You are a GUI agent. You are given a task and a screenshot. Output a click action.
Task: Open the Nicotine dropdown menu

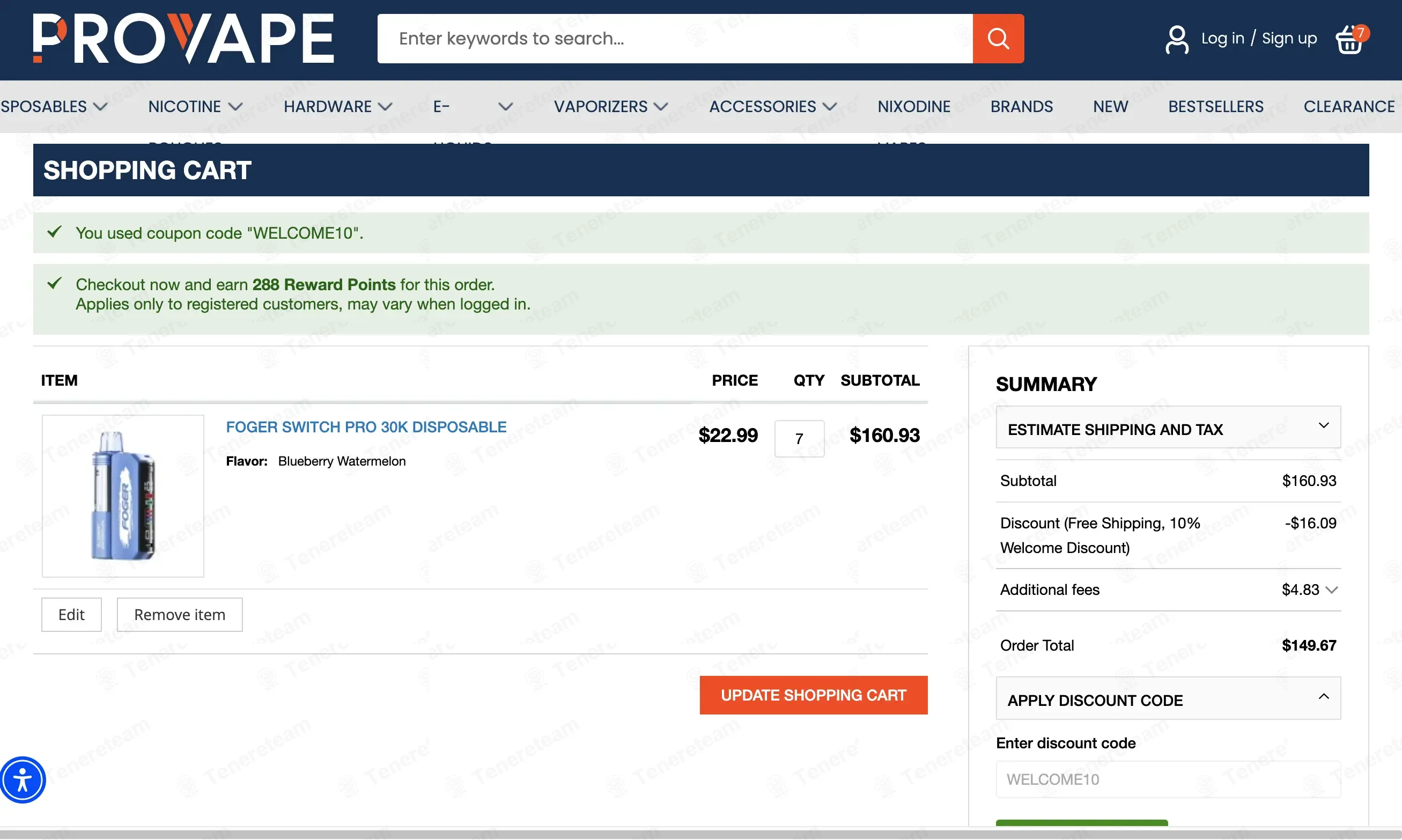tap(195, 106)
